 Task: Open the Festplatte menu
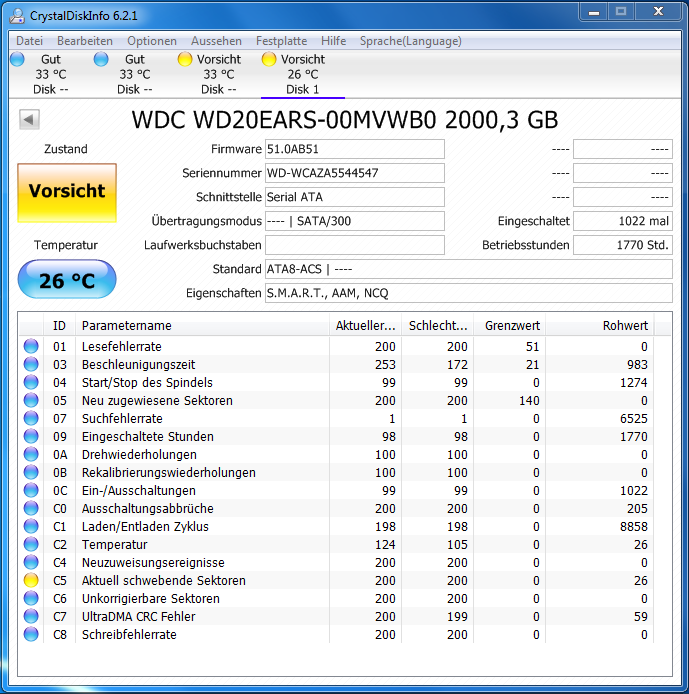point(281,41)
